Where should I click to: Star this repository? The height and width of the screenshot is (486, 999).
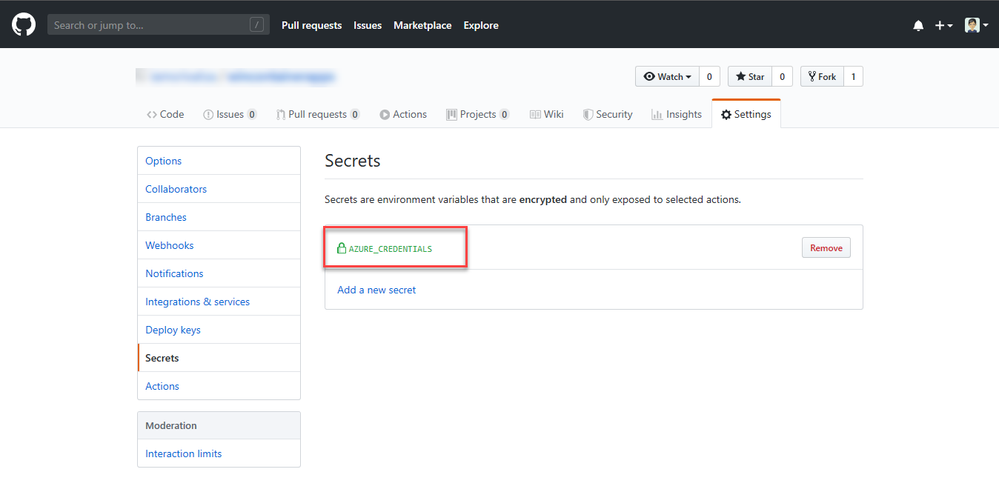click(x=750, y=76)
